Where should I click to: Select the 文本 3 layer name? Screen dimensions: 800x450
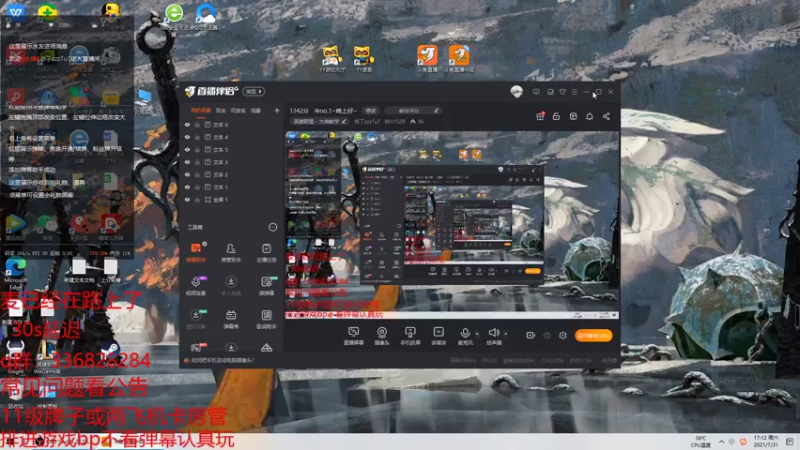220,162
